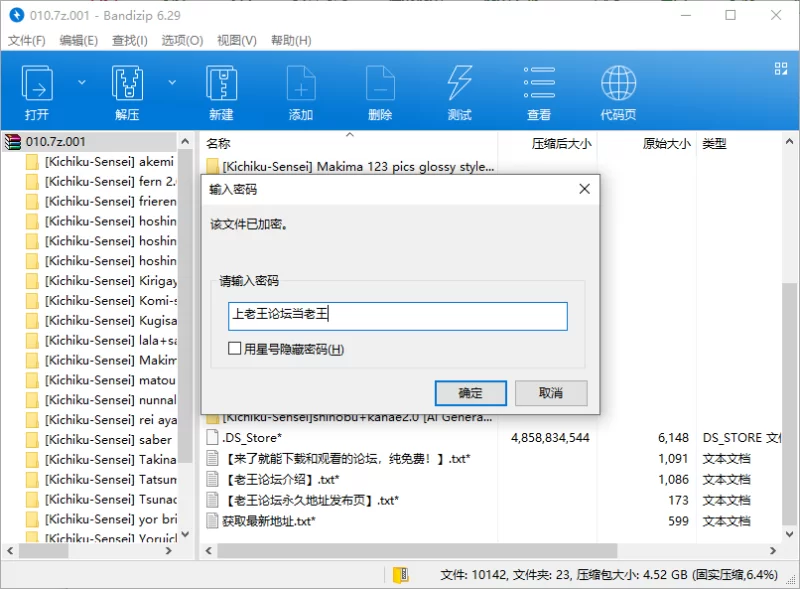Toggle the grid layout icon in toolbar corner
The height and width of the screenshot is (589, 800).
click(x=781, y=68)
